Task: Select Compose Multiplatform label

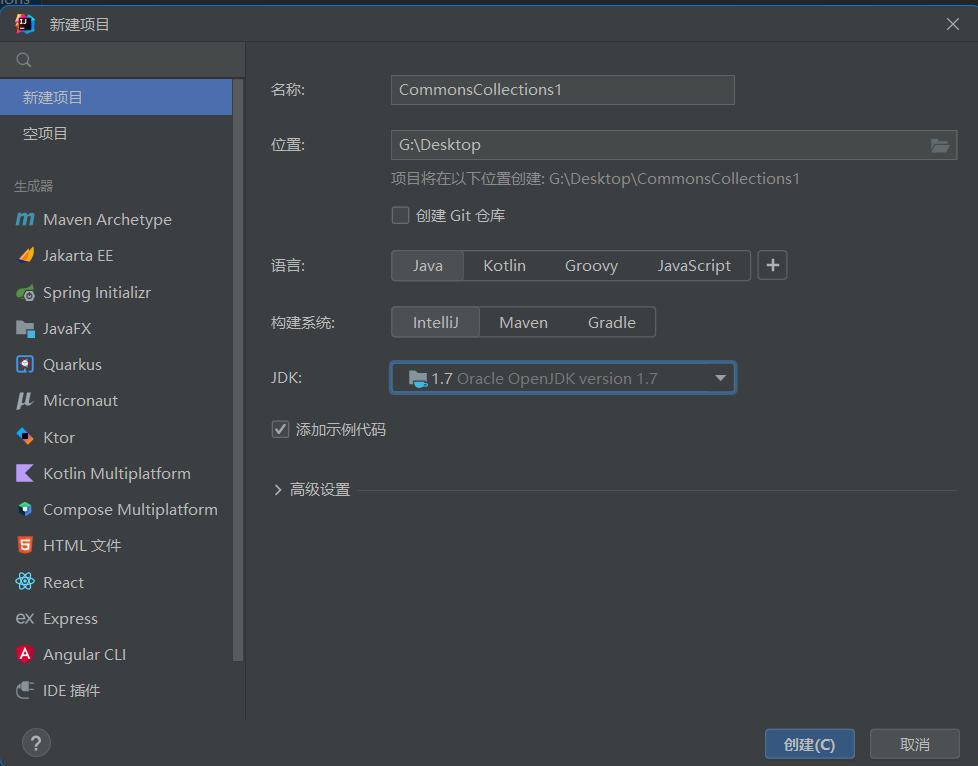Action: tap(130, 510)
